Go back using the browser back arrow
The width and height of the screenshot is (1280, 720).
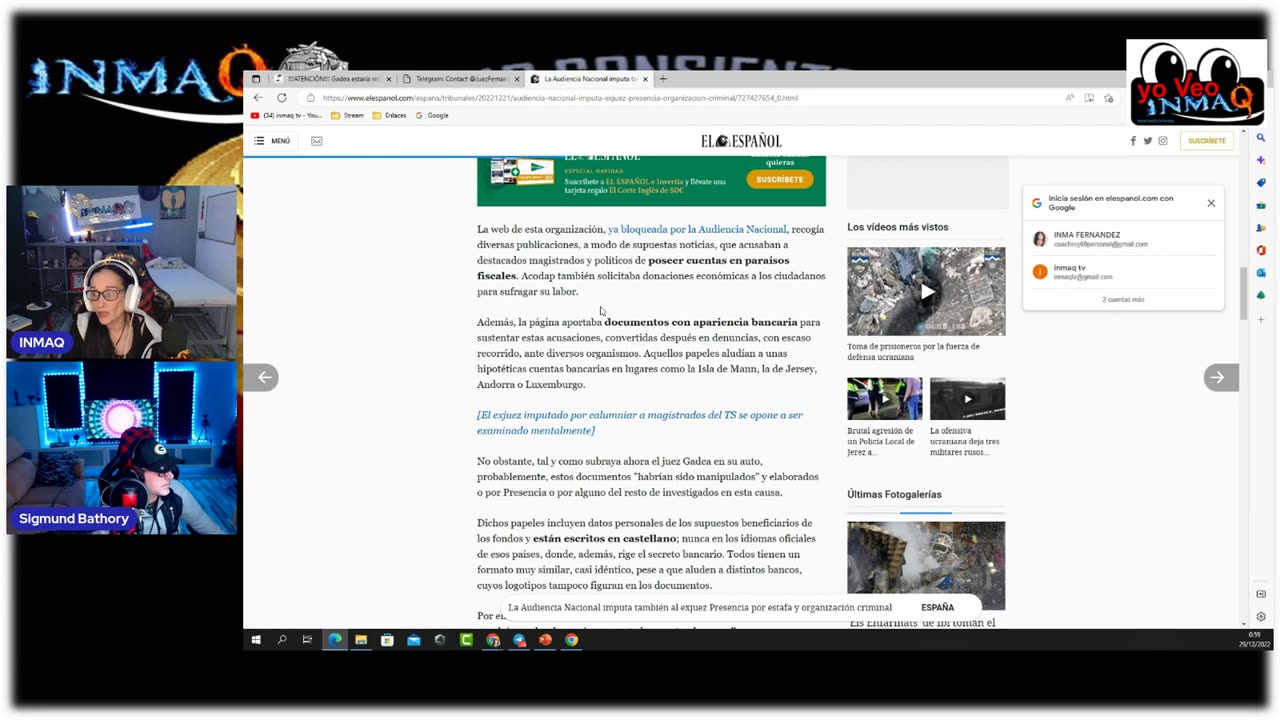click(258, 98)
